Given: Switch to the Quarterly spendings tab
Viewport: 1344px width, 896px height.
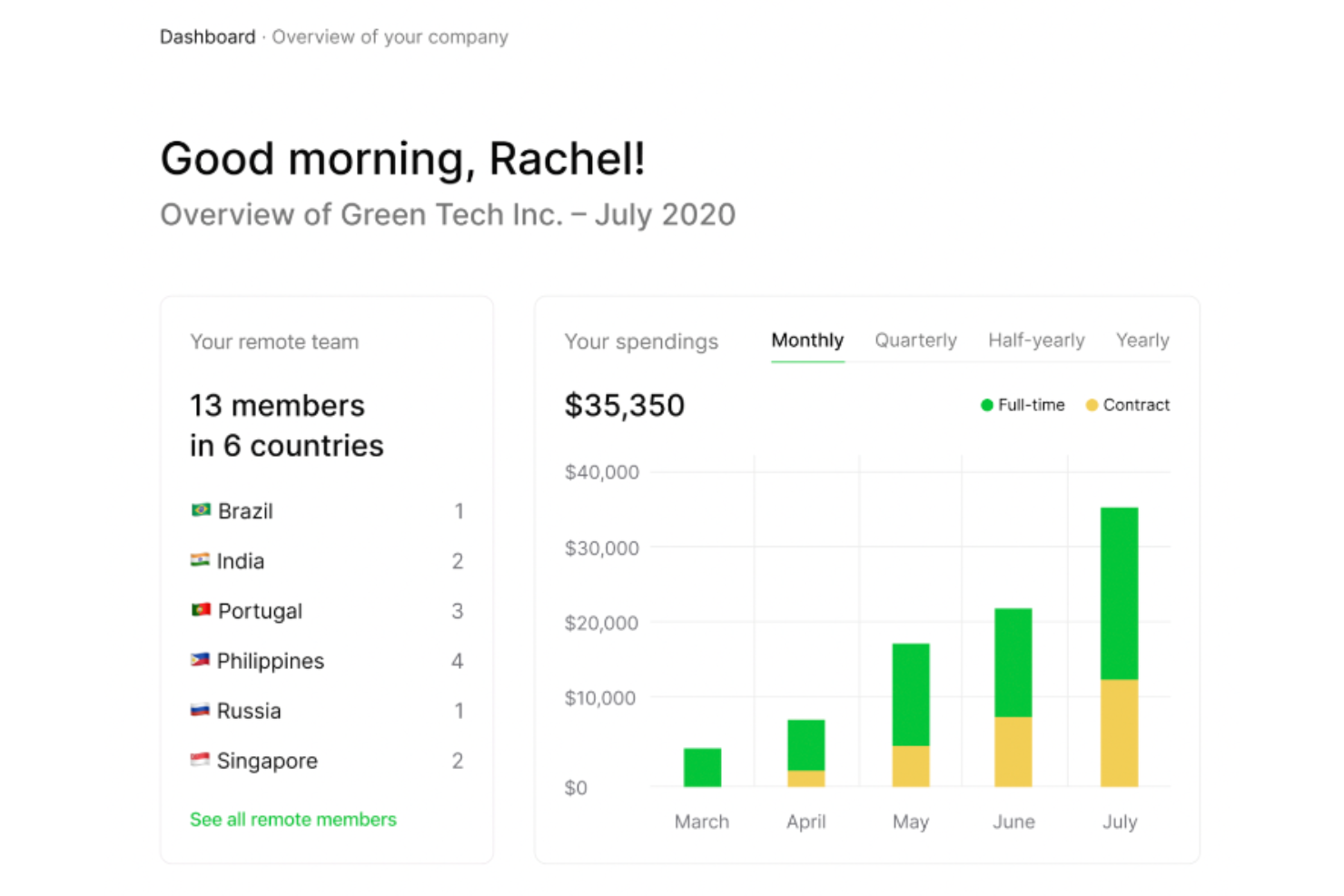Looking at the screenshot, I should [915, 340].
